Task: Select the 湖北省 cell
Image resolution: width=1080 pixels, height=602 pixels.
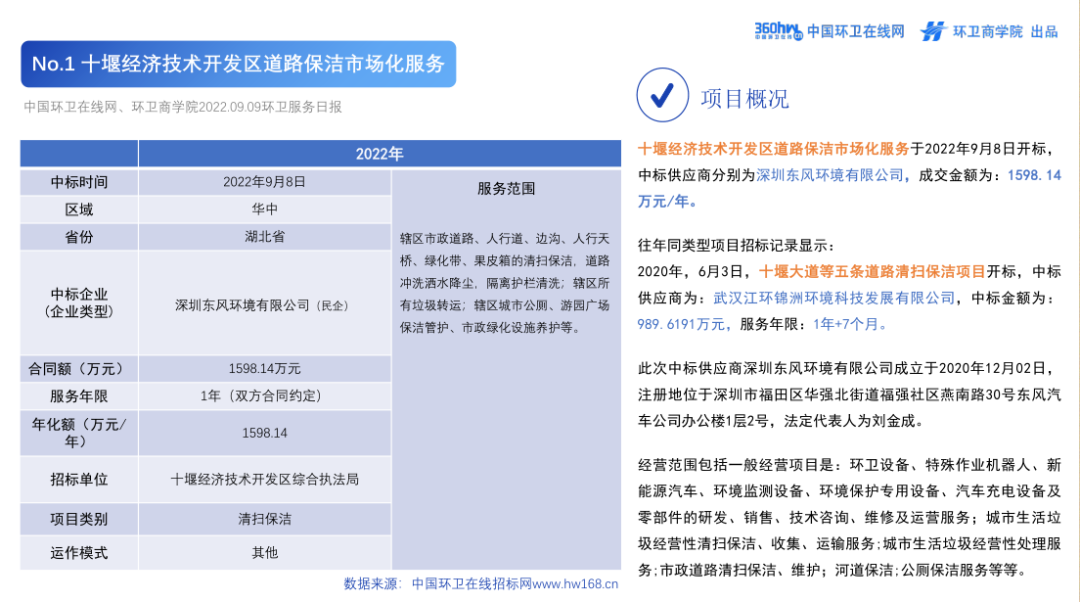Action: click(x=264, y=237)
